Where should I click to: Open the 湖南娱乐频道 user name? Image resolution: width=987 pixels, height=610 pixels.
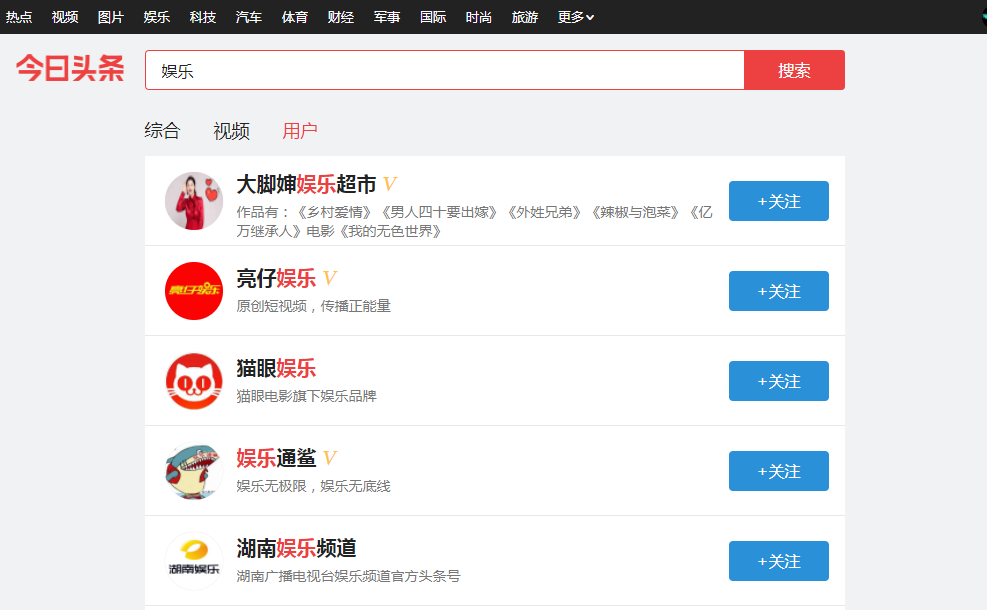coord(296,548)
